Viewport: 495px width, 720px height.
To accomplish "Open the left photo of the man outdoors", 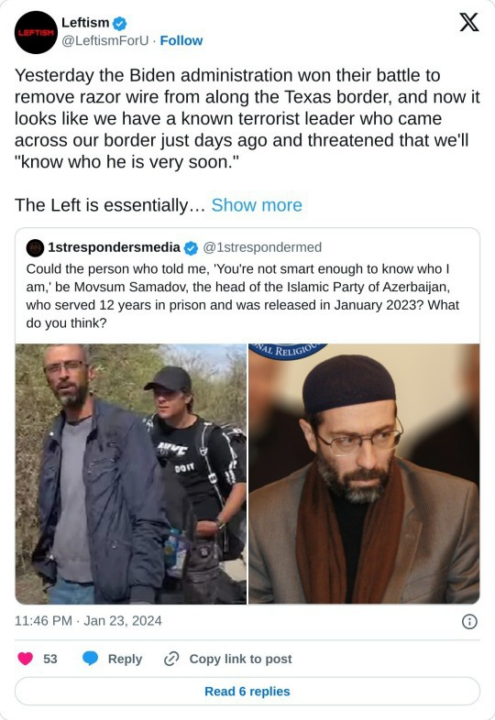I will (x=131, y=474).
